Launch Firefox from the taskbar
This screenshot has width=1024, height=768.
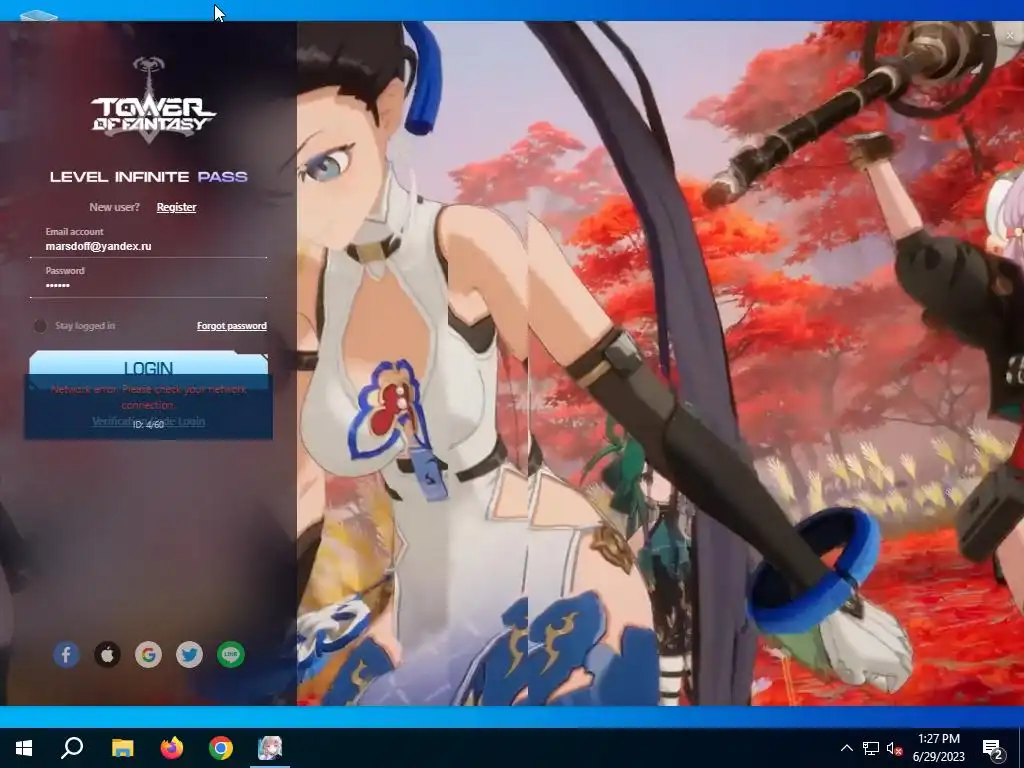[172, 748]
